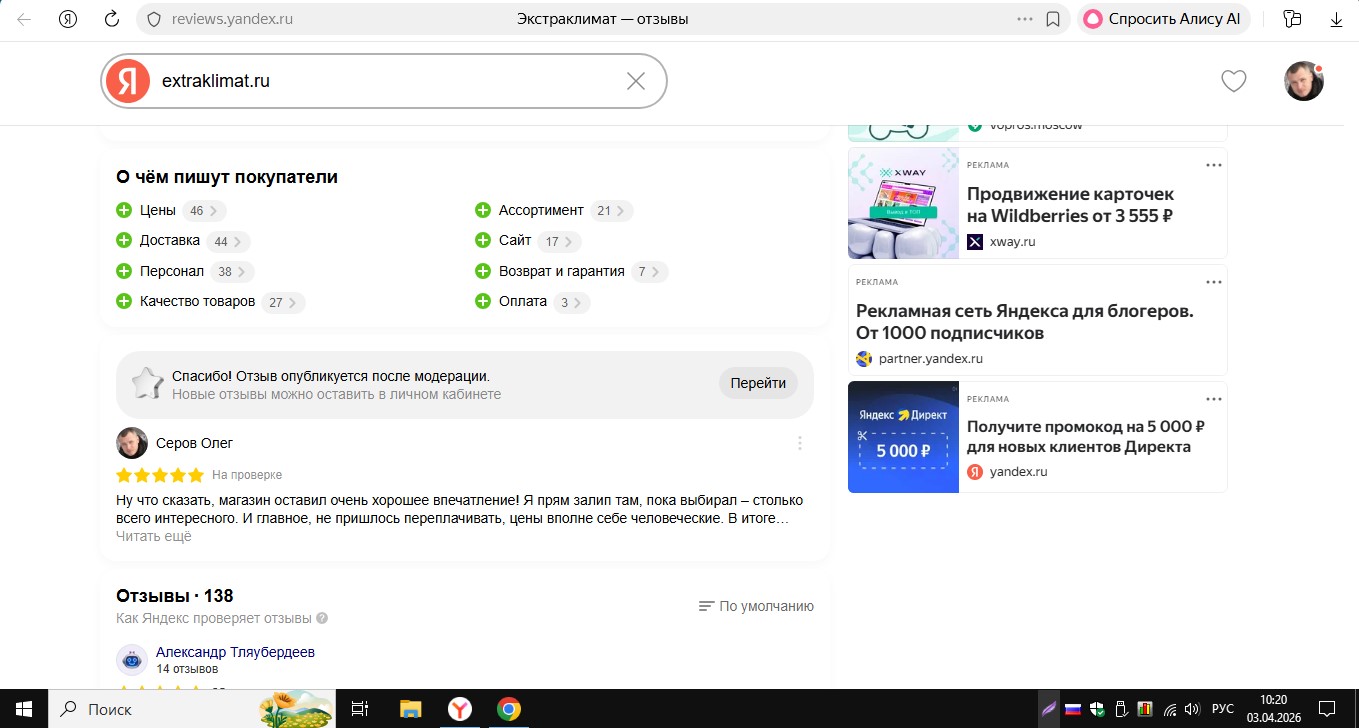Image resolution: width=1359 pixels, height=728 pixels.
Task: Open the user account avatar menu
Action: tap(1304, 81)
